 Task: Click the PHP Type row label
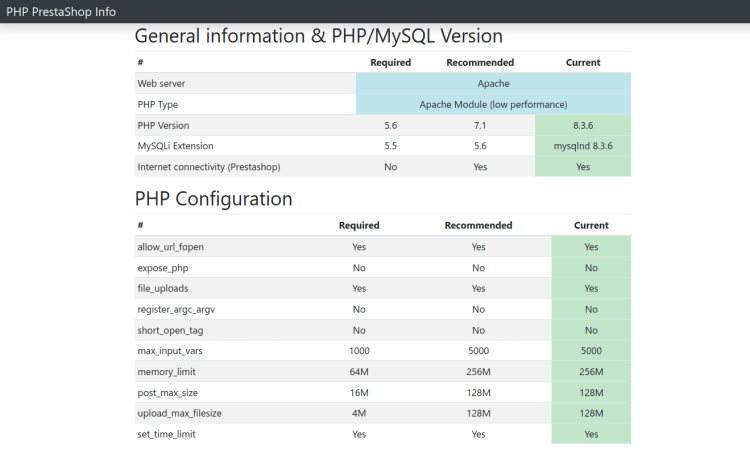[x=157, y=104]
